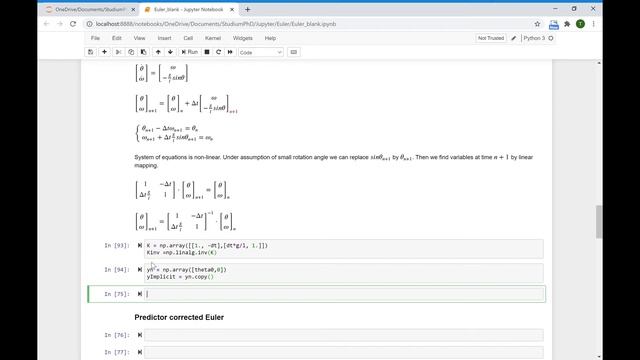Open the View menu
Image resolution: width=640 pixels, height=360 pixels.
point(139,38)
